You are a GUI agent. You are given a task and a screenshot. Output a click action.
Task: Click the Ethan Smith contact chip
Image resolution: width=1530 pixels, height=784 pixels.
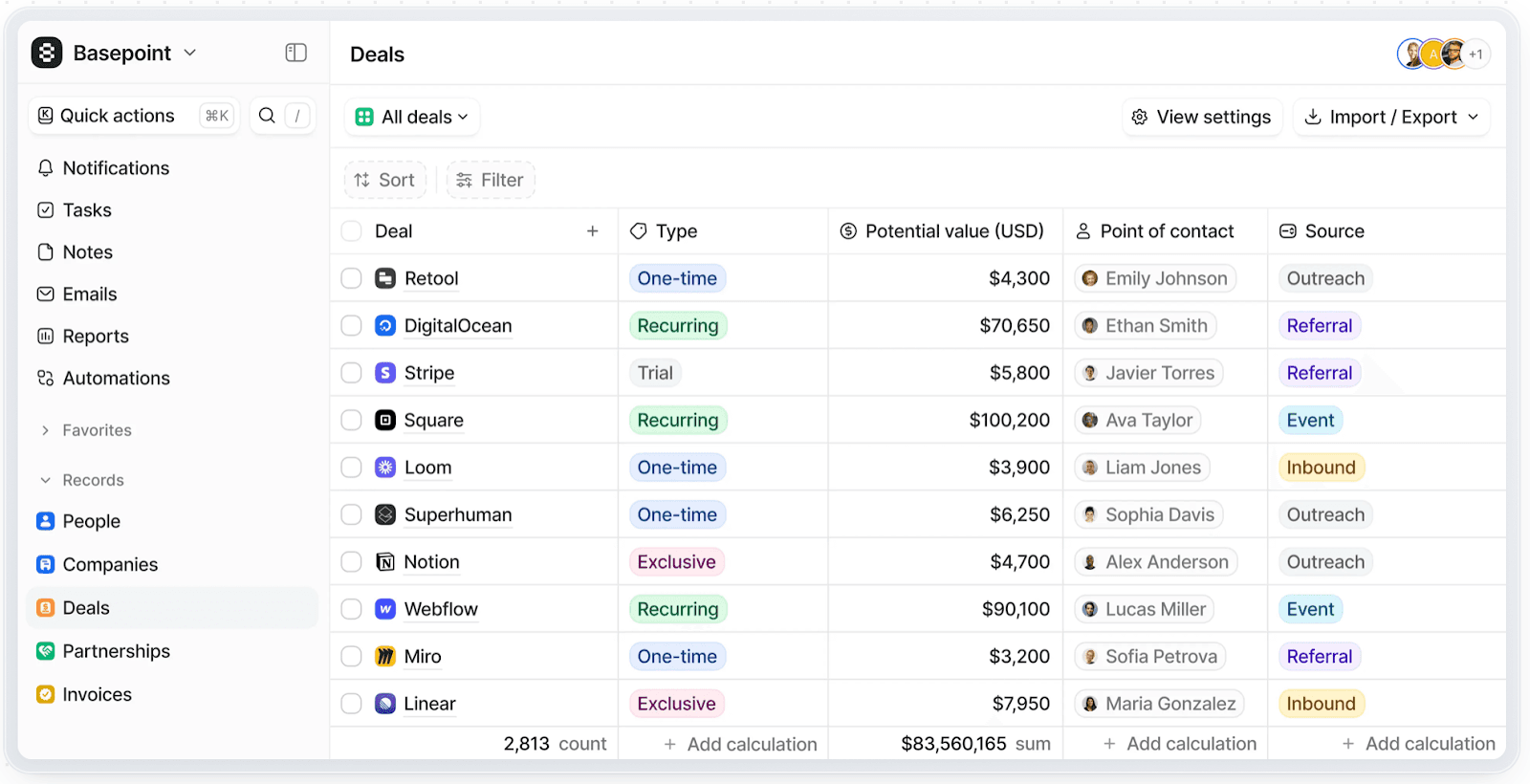click(x=1146, y=326)
